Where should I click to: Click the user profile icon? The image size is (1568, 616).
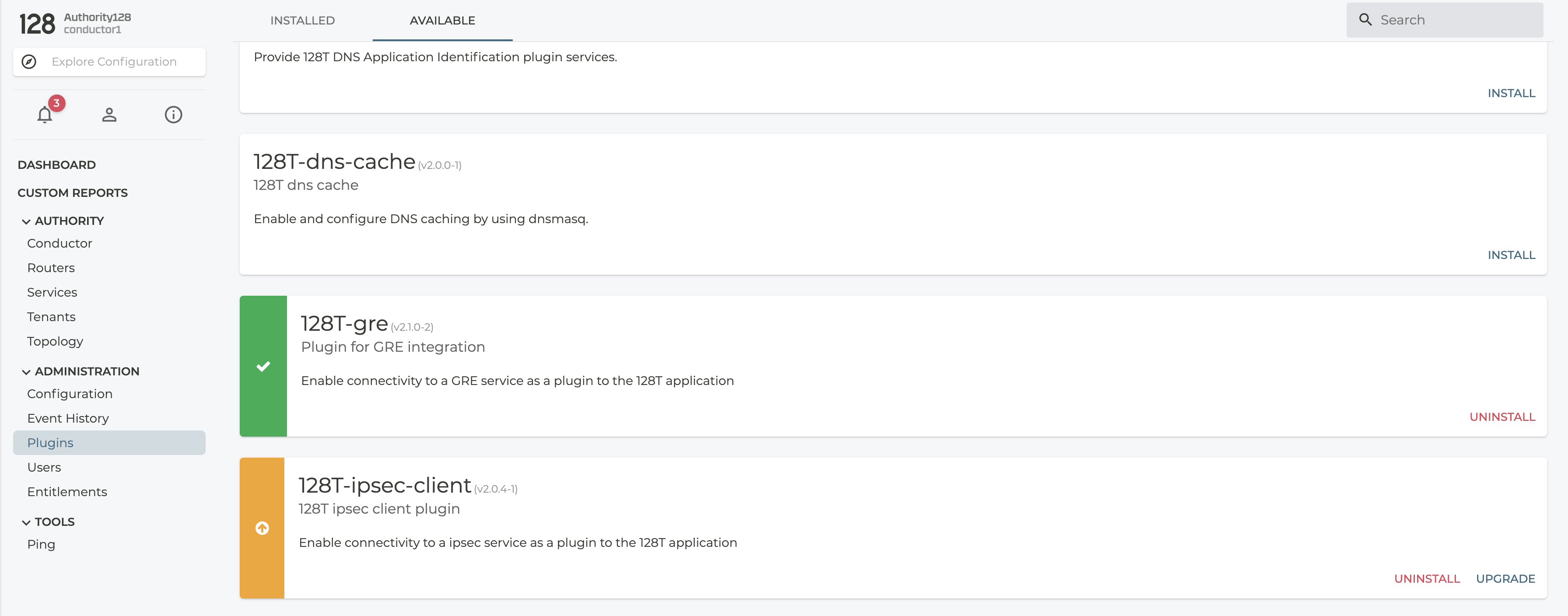pyautogui.click(x=109, y=115)
